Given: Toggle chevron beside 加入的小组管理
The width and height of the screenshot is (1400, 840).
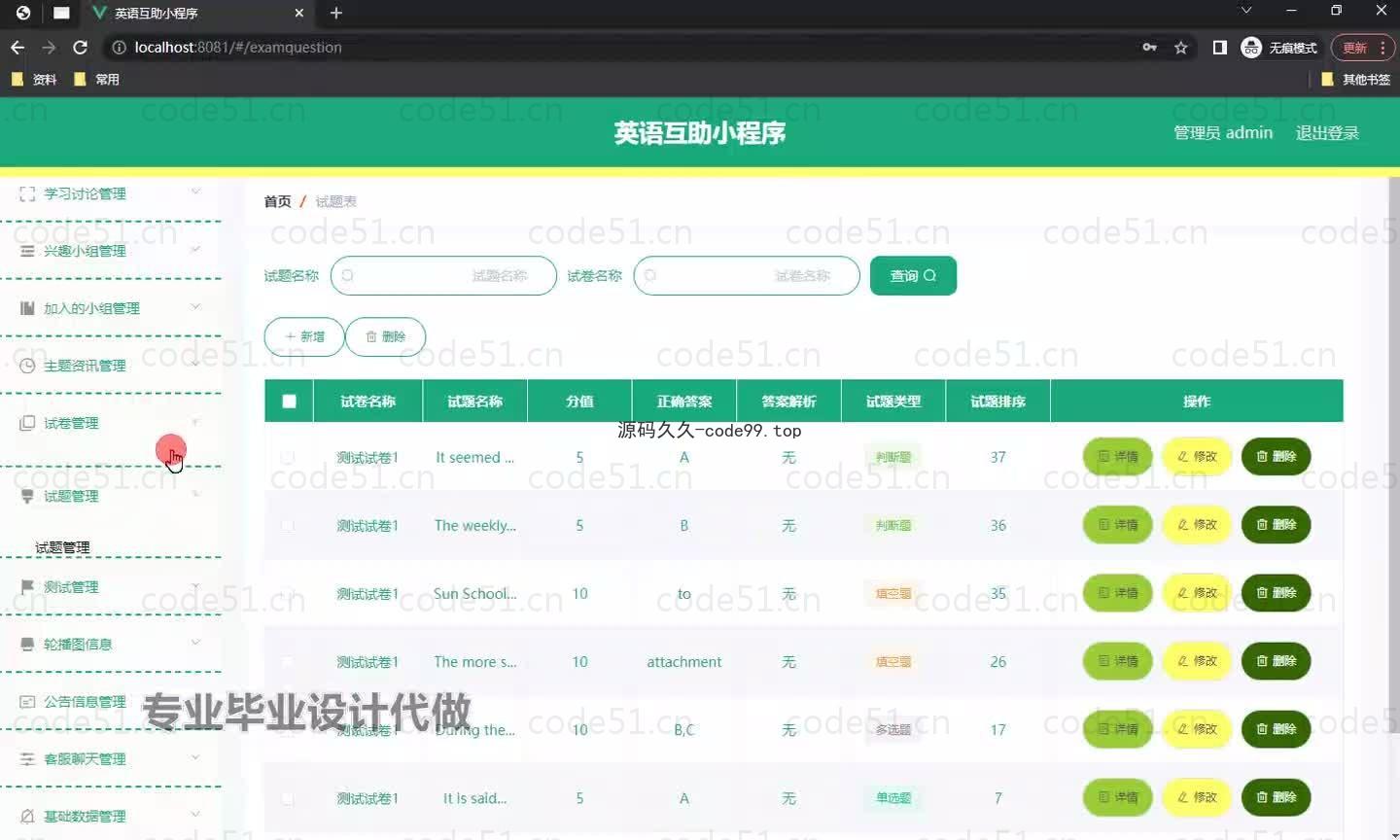Looking at the screenshot, I should click(x=195, y=306).
